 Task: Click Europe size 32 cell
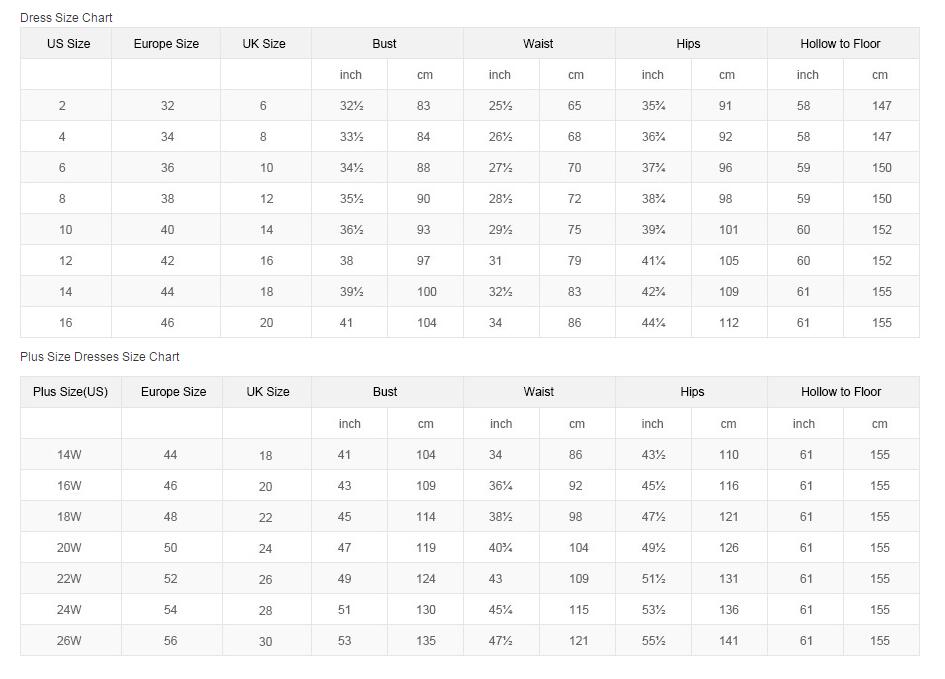(167, 106)
